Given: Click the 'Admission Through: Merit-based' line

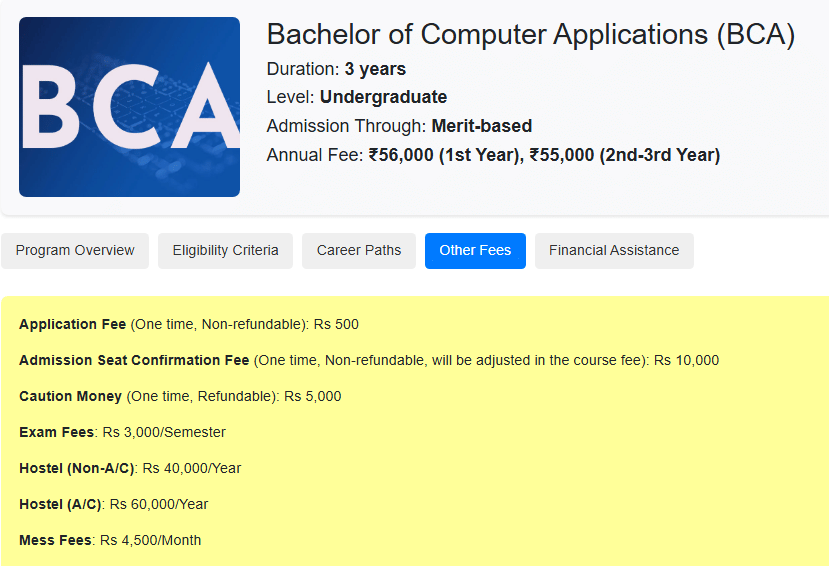Looking at the screenshot, I should [x=399, y=126].
